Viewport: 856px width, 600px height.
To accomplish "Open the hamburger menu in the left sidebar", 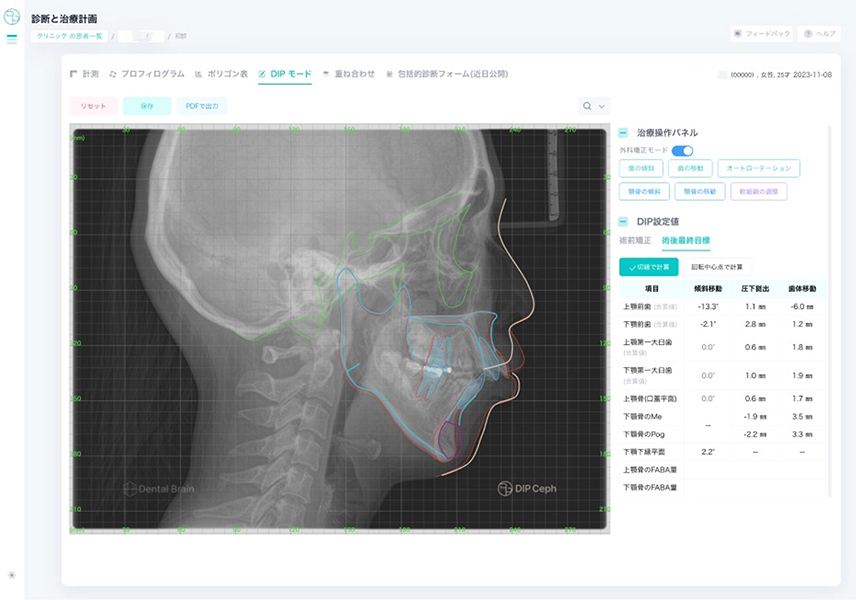I will pos(12,39).
